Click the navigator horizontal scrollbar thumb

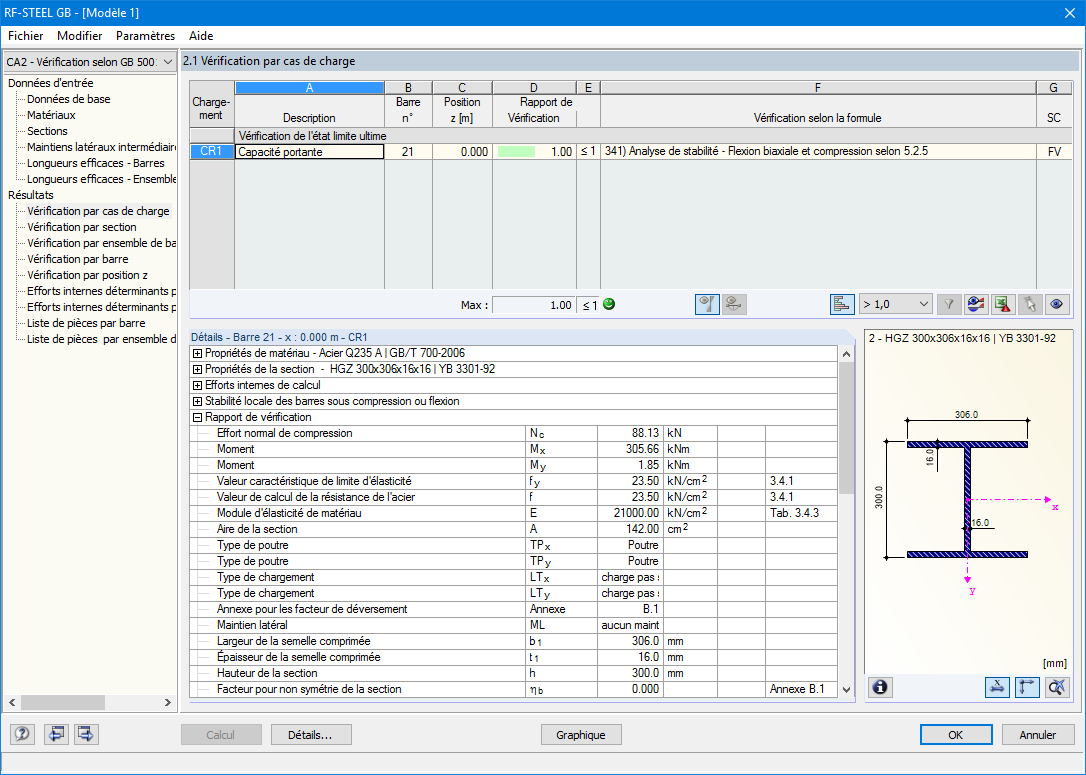[x=62, y=702]
